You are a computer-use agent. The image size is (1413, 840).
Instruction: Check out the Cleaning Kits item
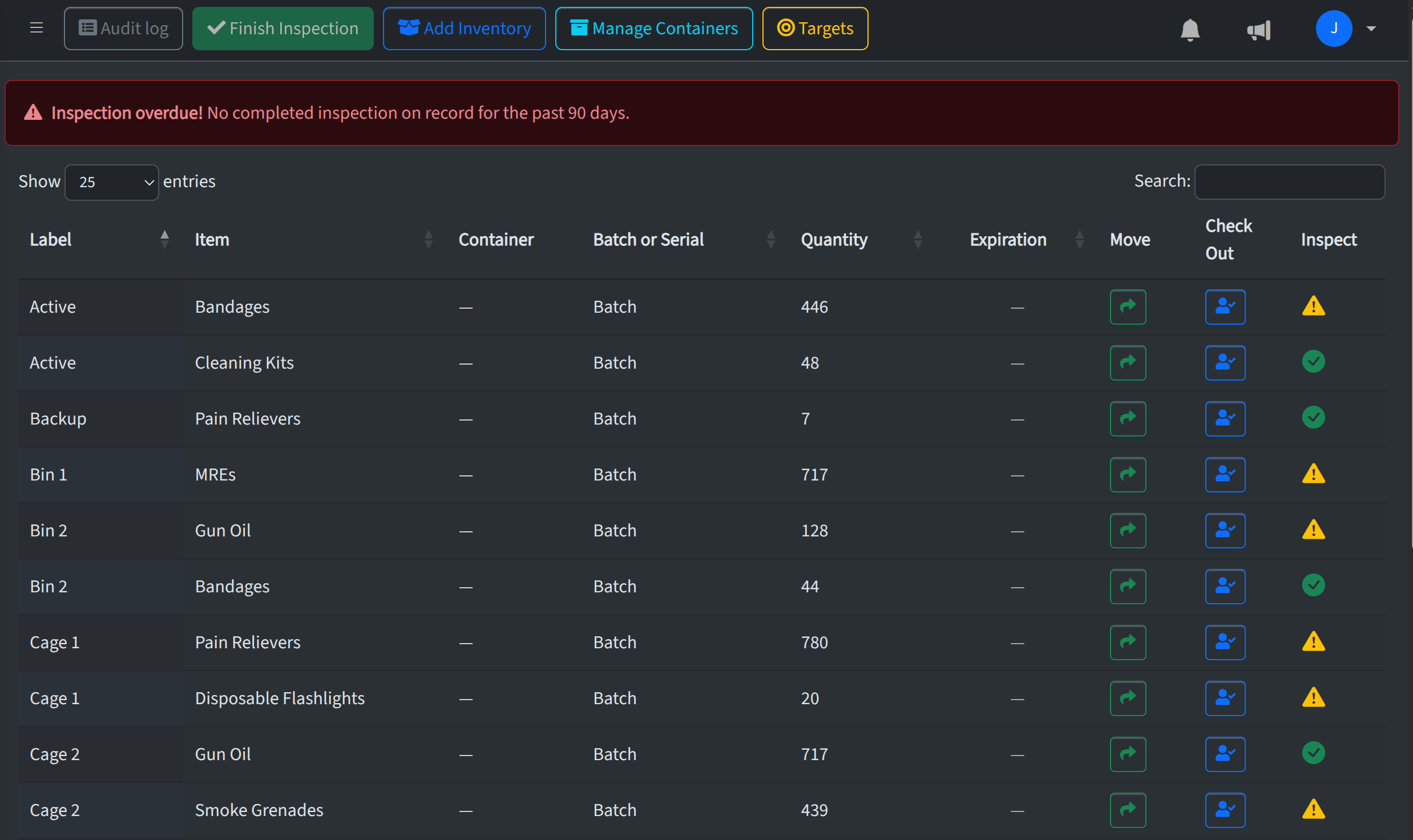click(1225, 363)
